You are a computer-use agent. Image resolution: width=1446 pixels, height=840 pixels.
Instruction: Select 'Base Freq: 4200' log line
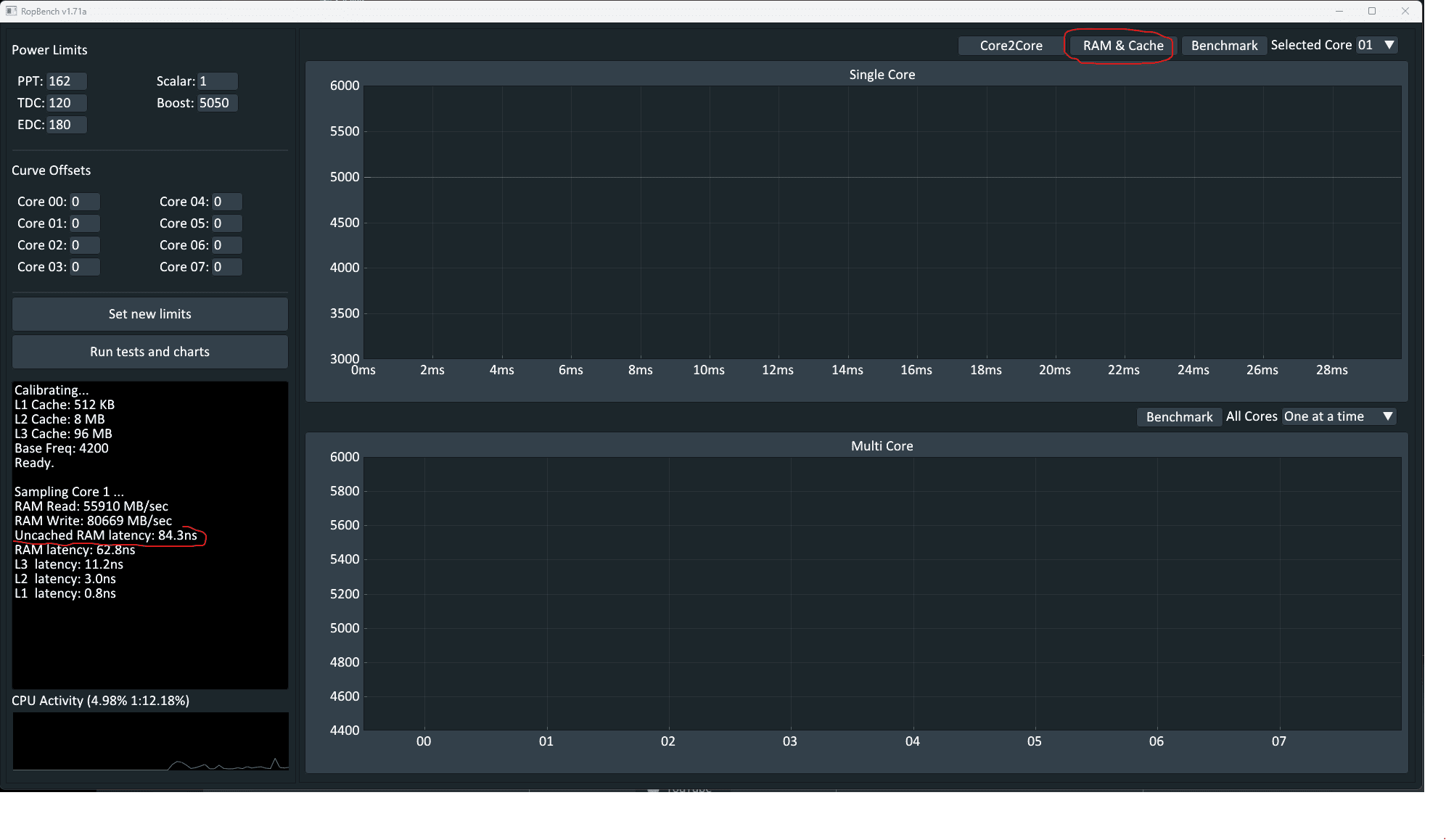62,448
